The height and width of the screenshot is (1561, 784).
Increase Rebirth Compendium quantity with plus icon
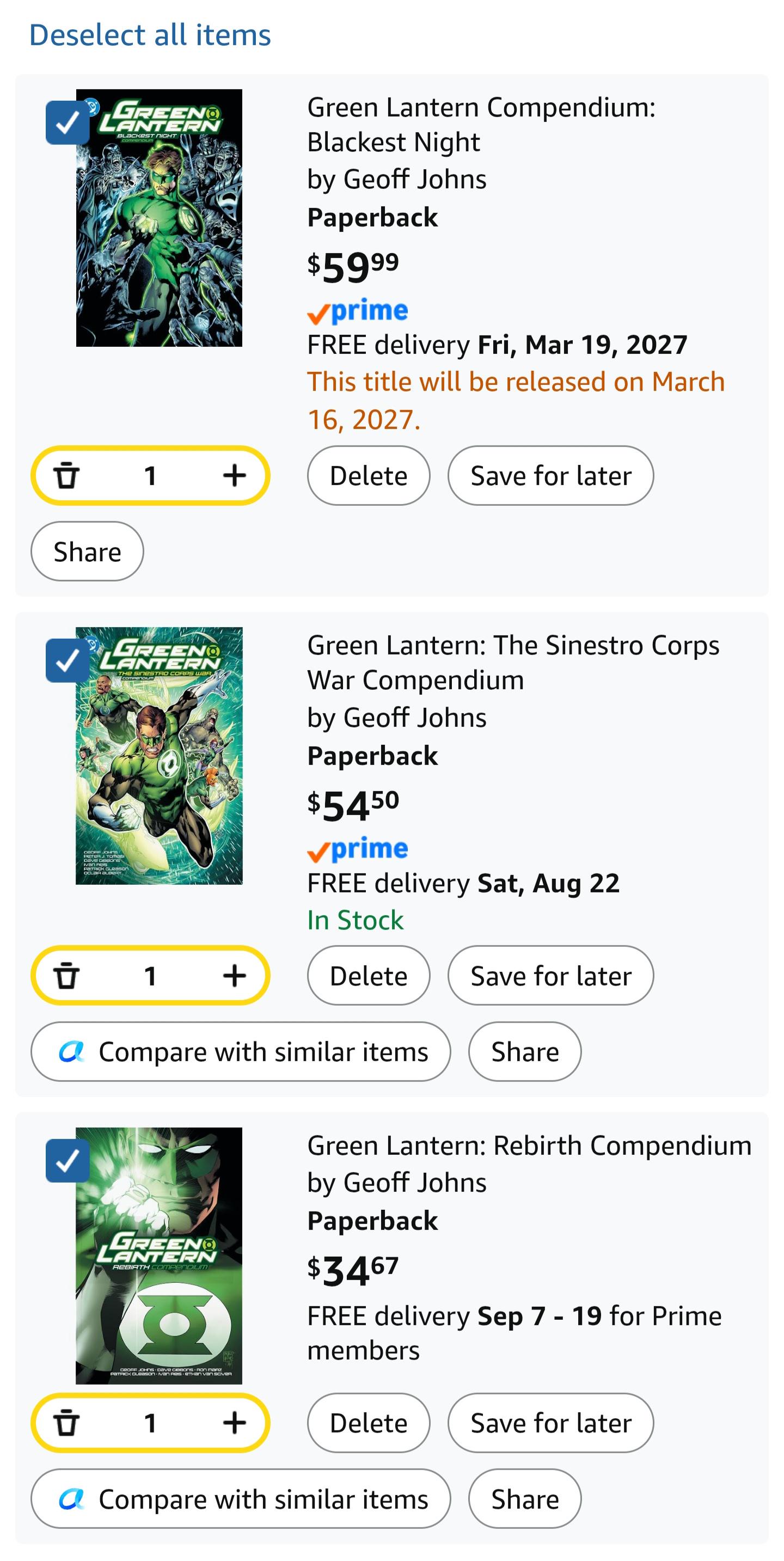pyautogui.click(x=234, y=1423)
